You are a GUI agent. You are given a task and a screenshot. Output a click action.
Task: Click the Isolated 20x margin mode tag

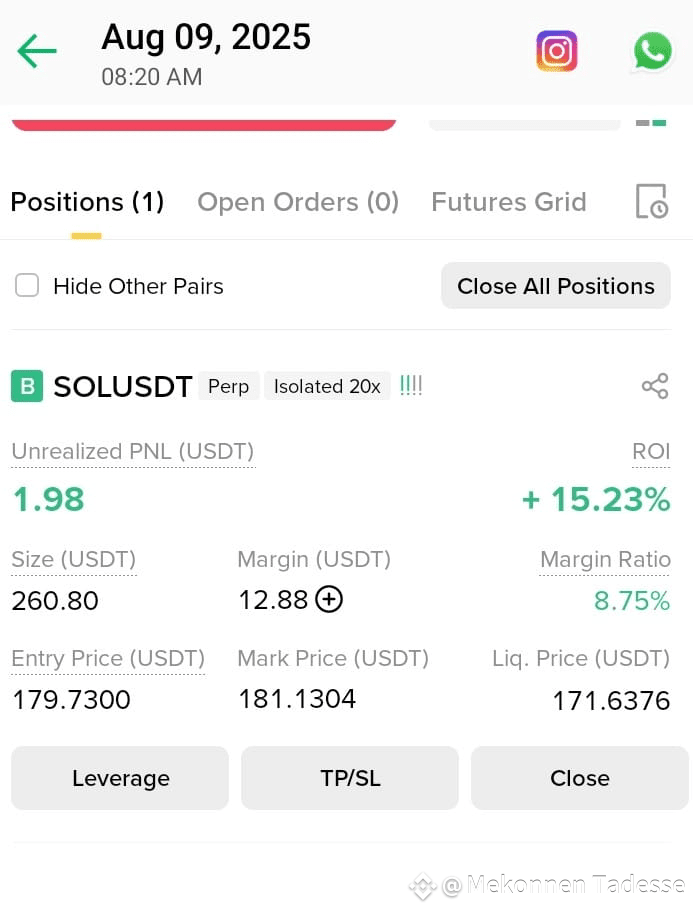pos(327,386)
